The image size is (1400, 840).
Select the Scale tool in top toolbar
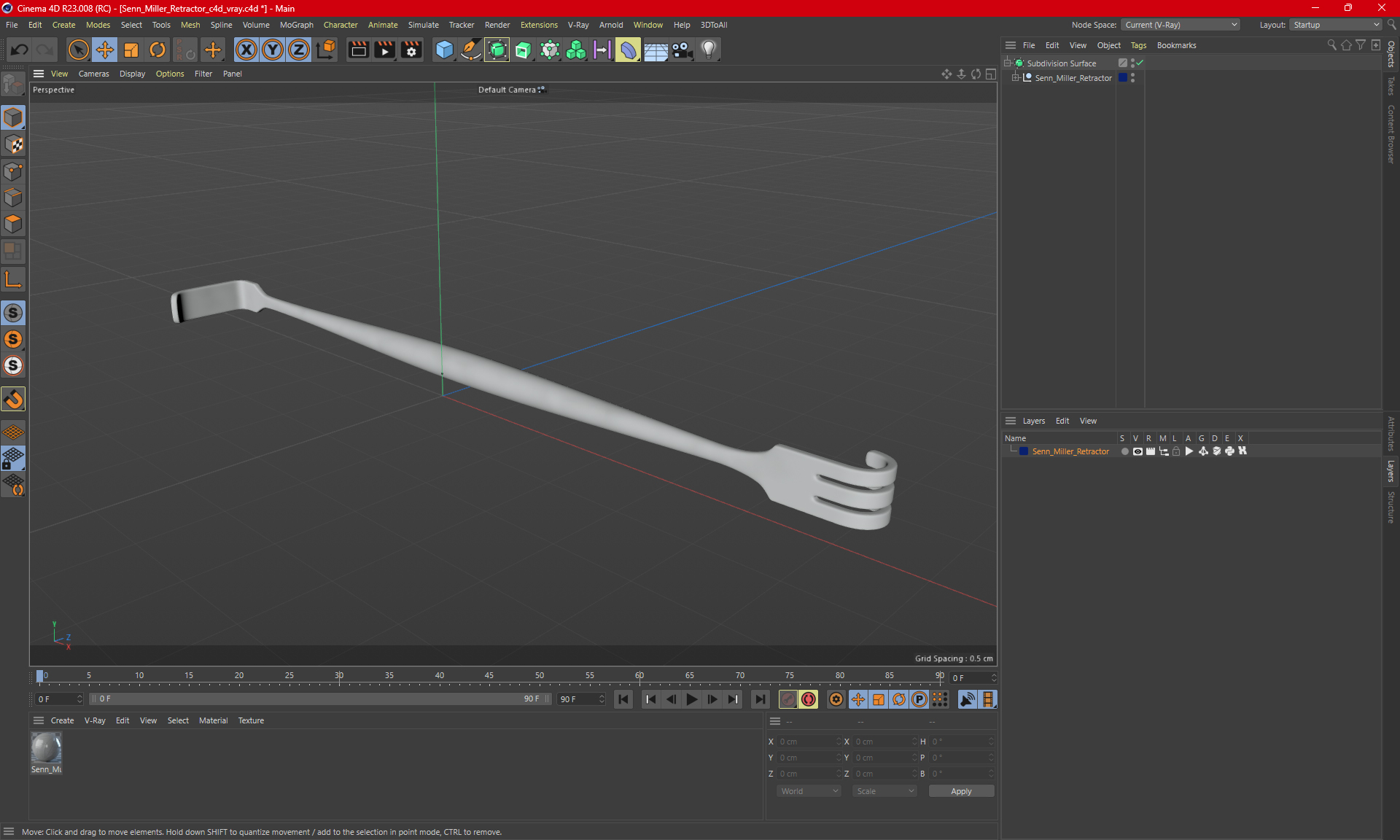131,50
